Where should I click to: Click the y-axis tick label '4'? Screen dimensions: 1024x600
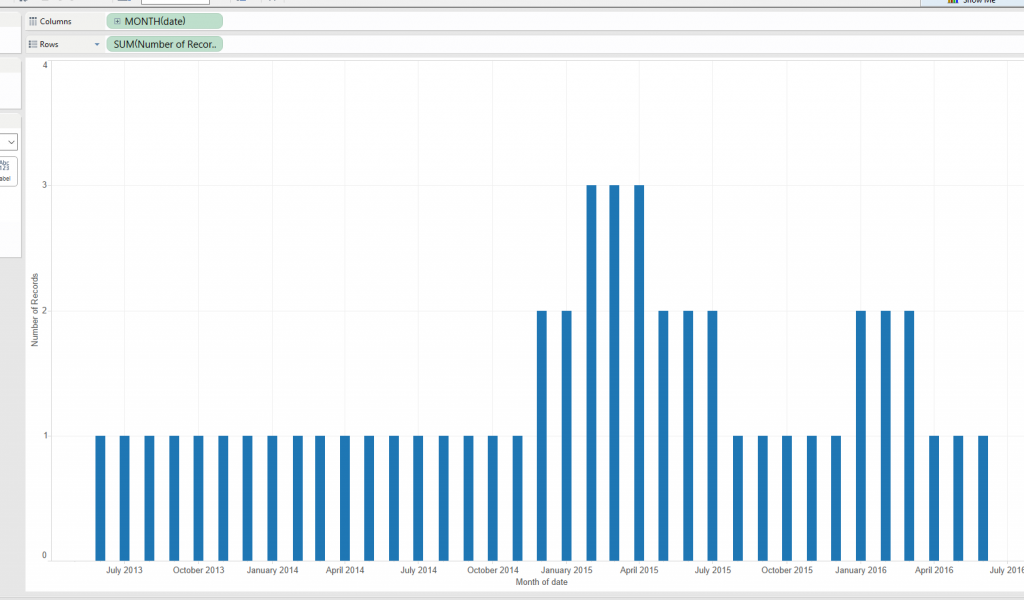[45, 65]
